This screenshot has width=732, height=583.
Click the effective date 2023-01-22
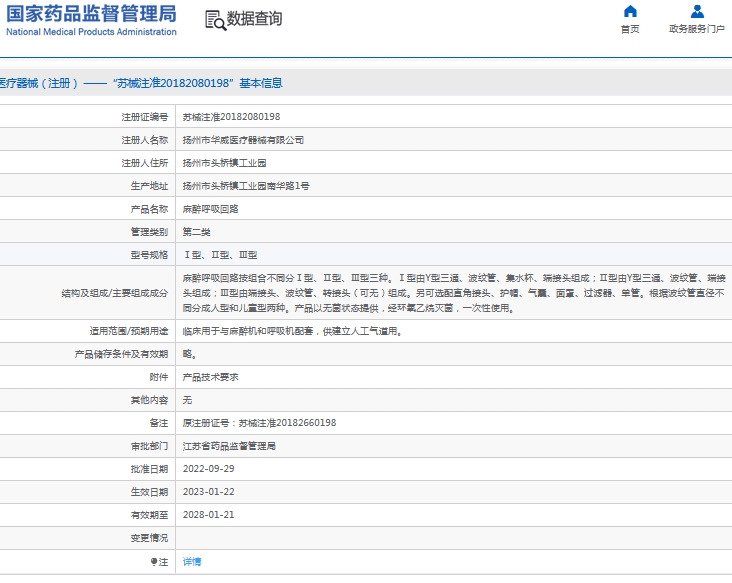coord(209,492)
